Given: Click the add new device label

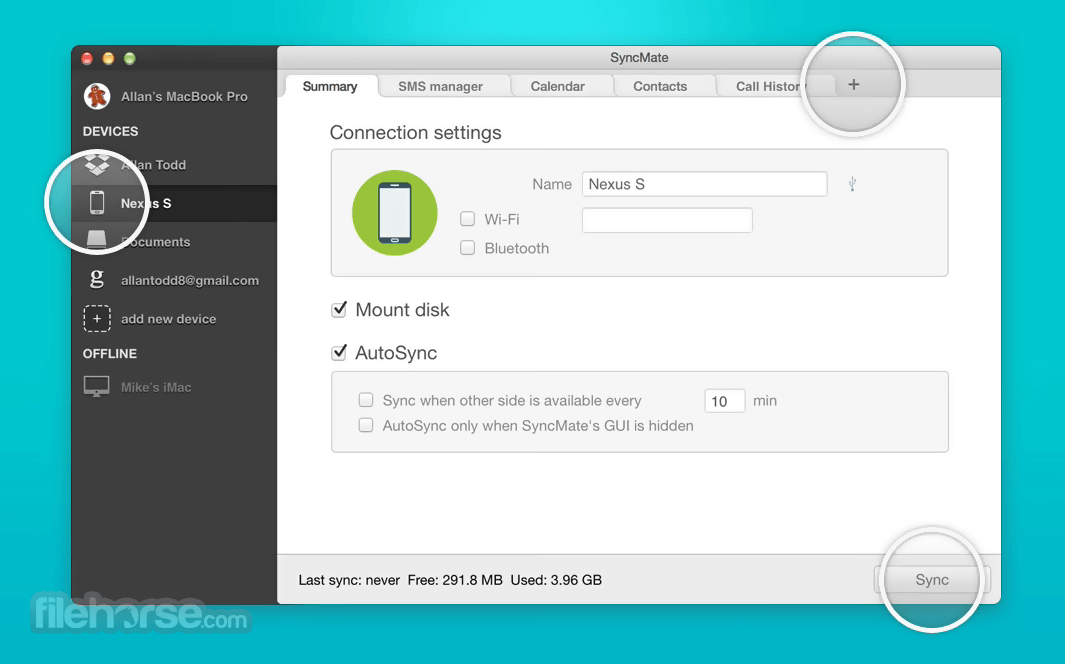Looking at the screenshot, I should [x=168, y=319].
